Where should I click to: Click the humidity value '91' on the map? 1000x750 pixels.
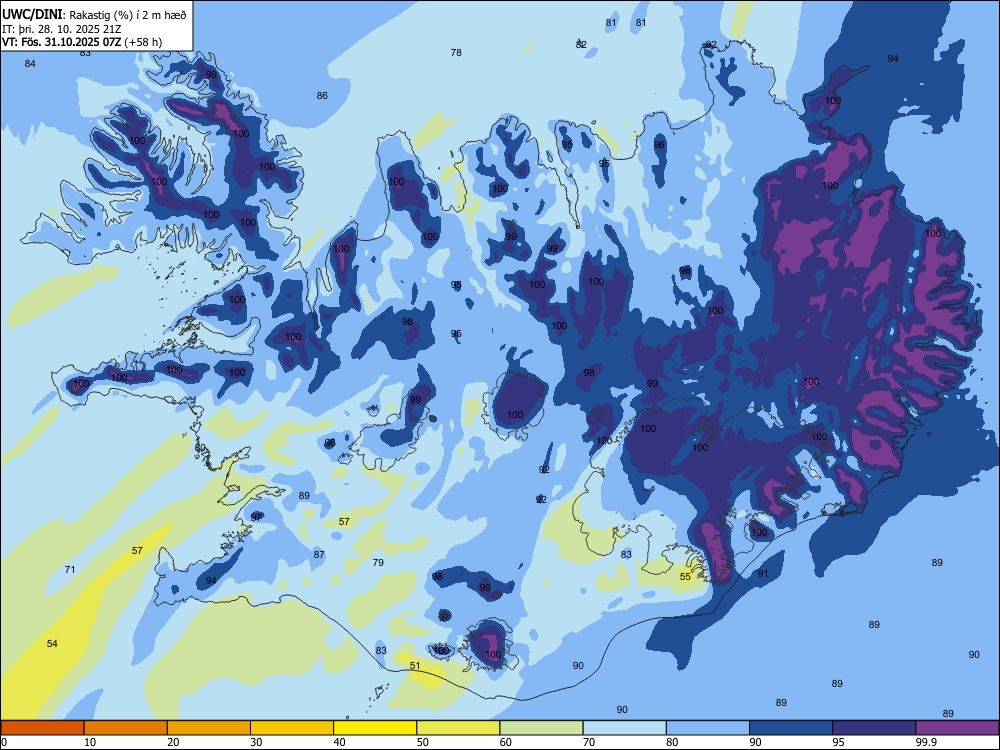tap(763, 574)
